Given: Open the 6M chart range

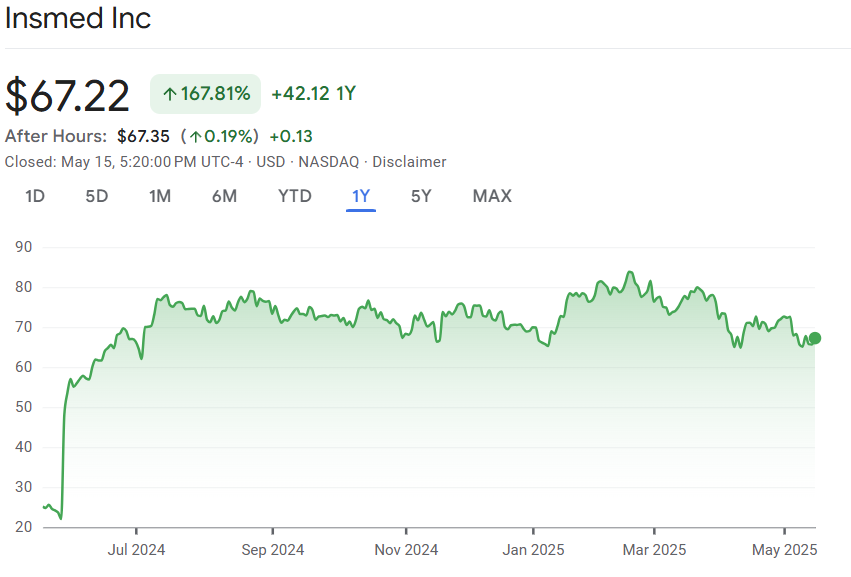Looking at the screenshot, I should pos(224,196).
